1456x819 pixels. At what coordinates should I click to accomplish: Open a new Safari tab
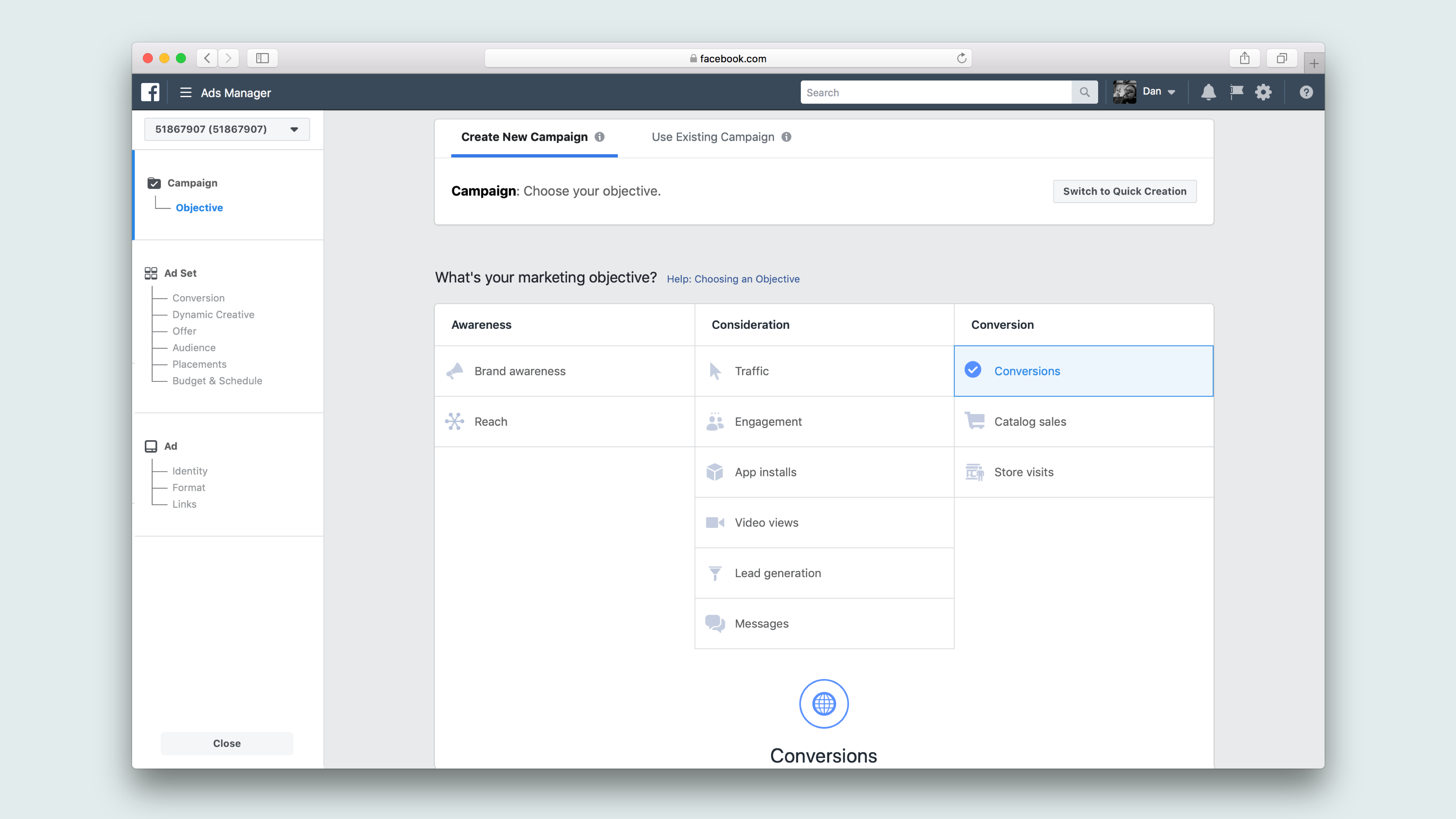(x=1314, y=63)
